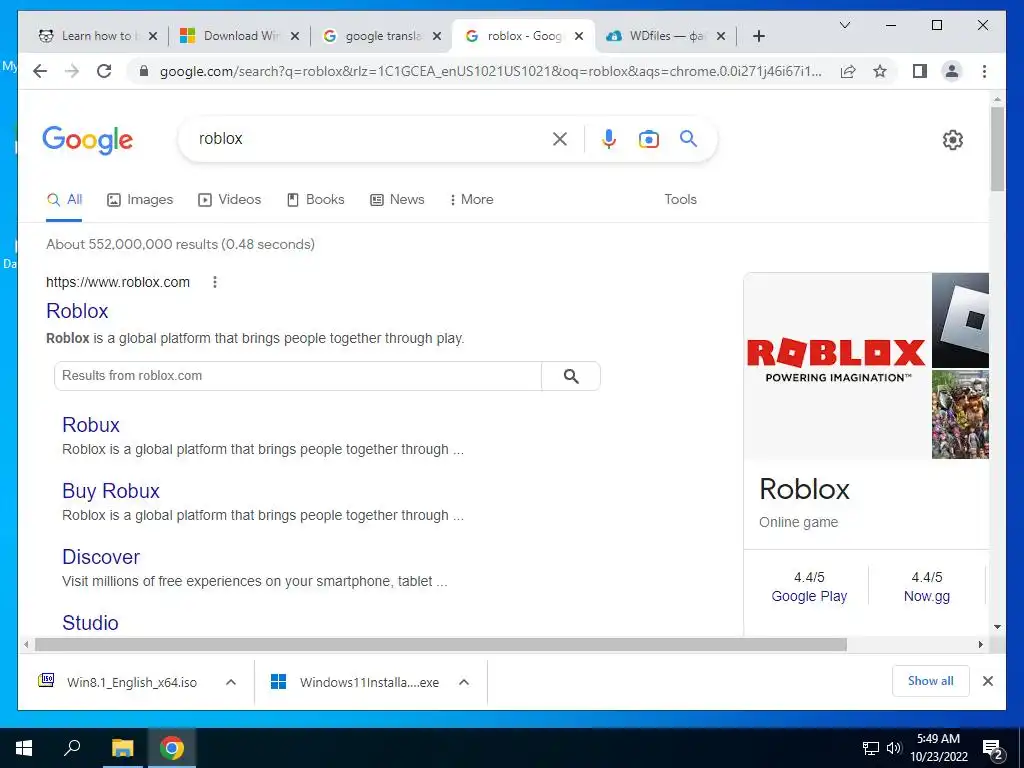The width and height of the screenshot is (1024, 768).
Task: Click the Results from roblox.com search field
Action: [x=298, y=376]
